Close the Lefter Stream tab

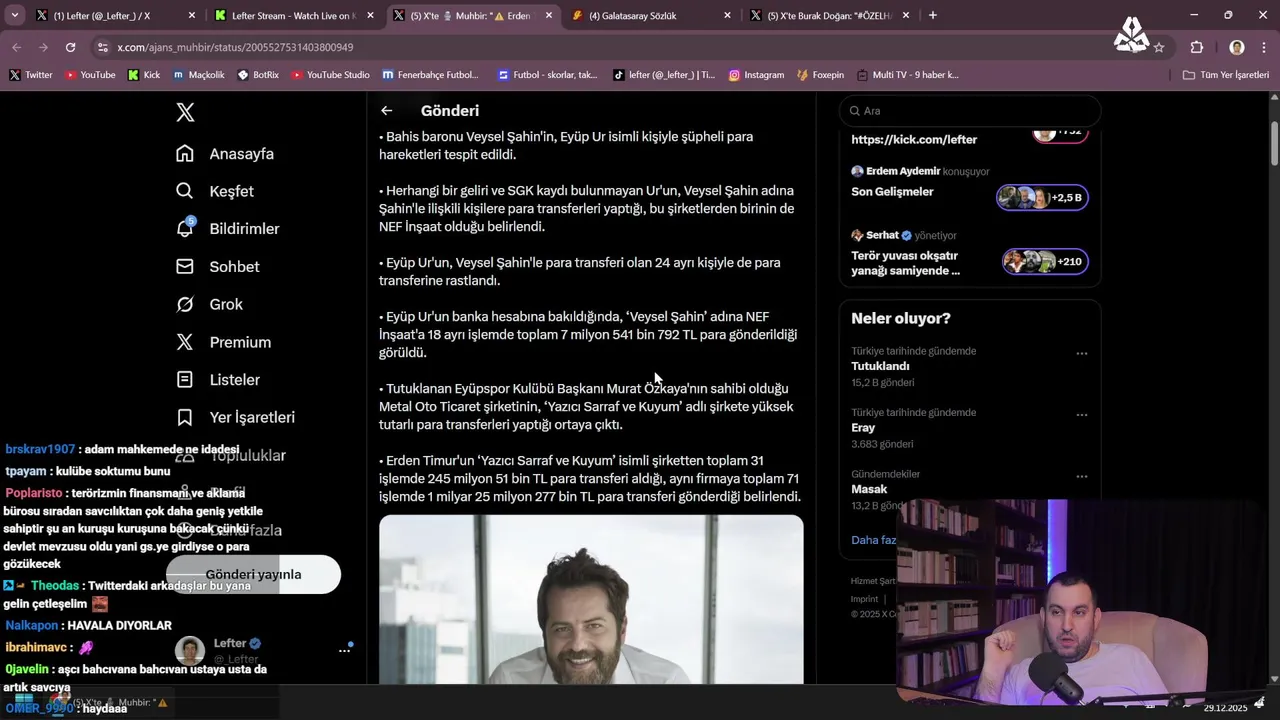tap(370, 15)
